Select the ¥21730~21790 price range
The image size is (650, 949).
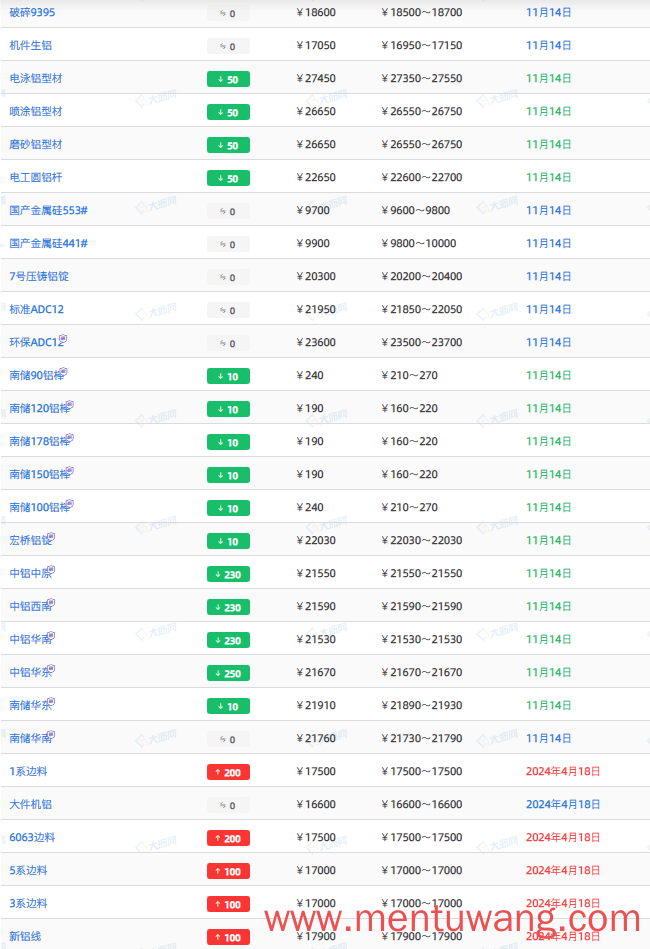[422, 738]
